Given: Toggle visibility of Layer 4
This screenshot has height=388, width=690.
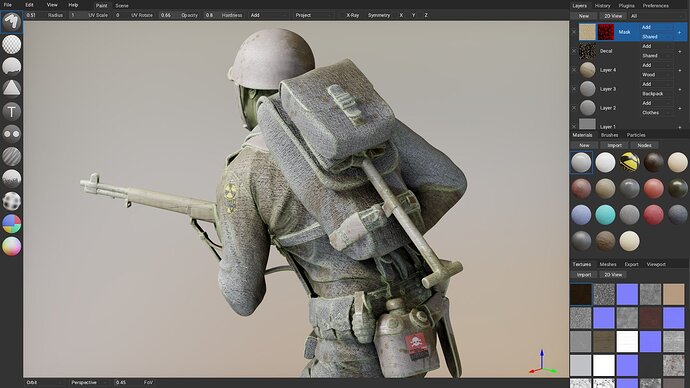Looking at the screenshot, I should pos(573,70).
